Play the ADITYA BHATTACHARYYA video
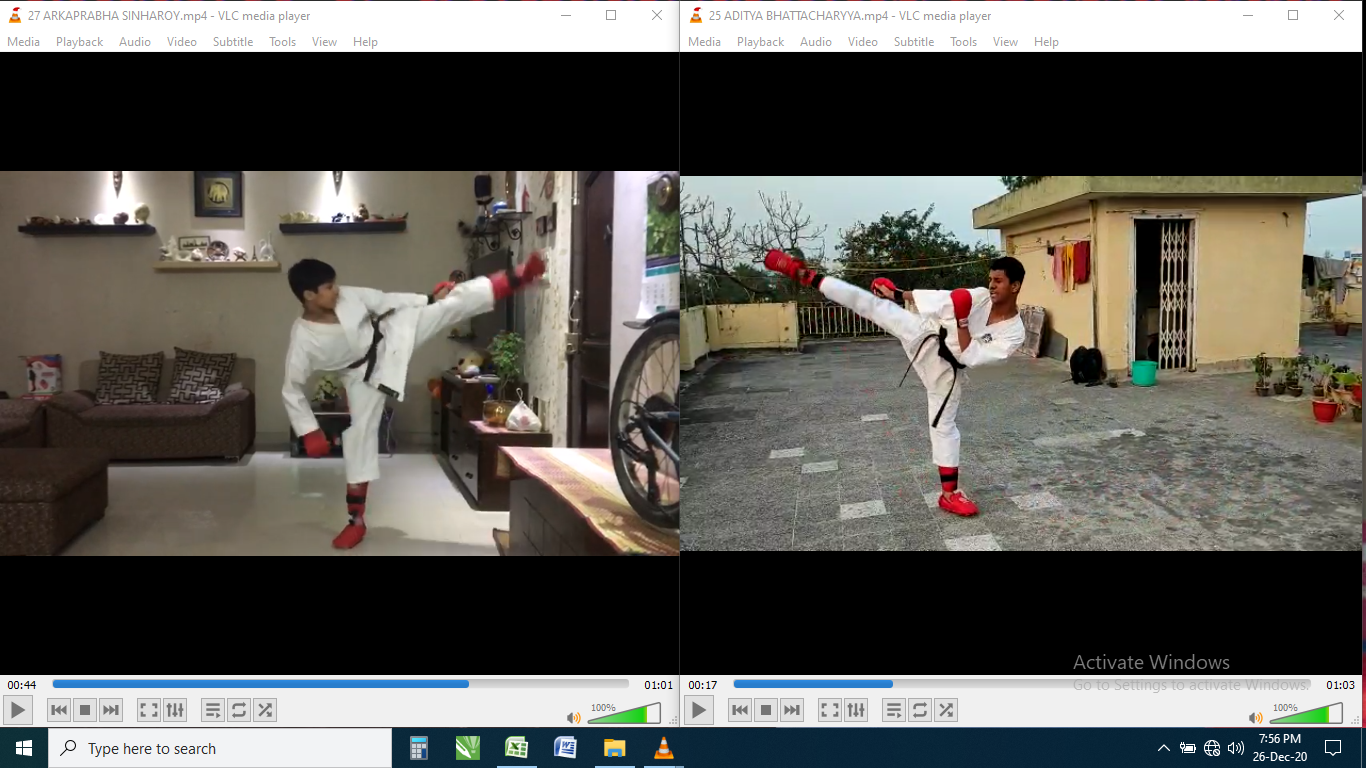The height and width of the screenshot is (768, 1366). [x=698, y=710]
